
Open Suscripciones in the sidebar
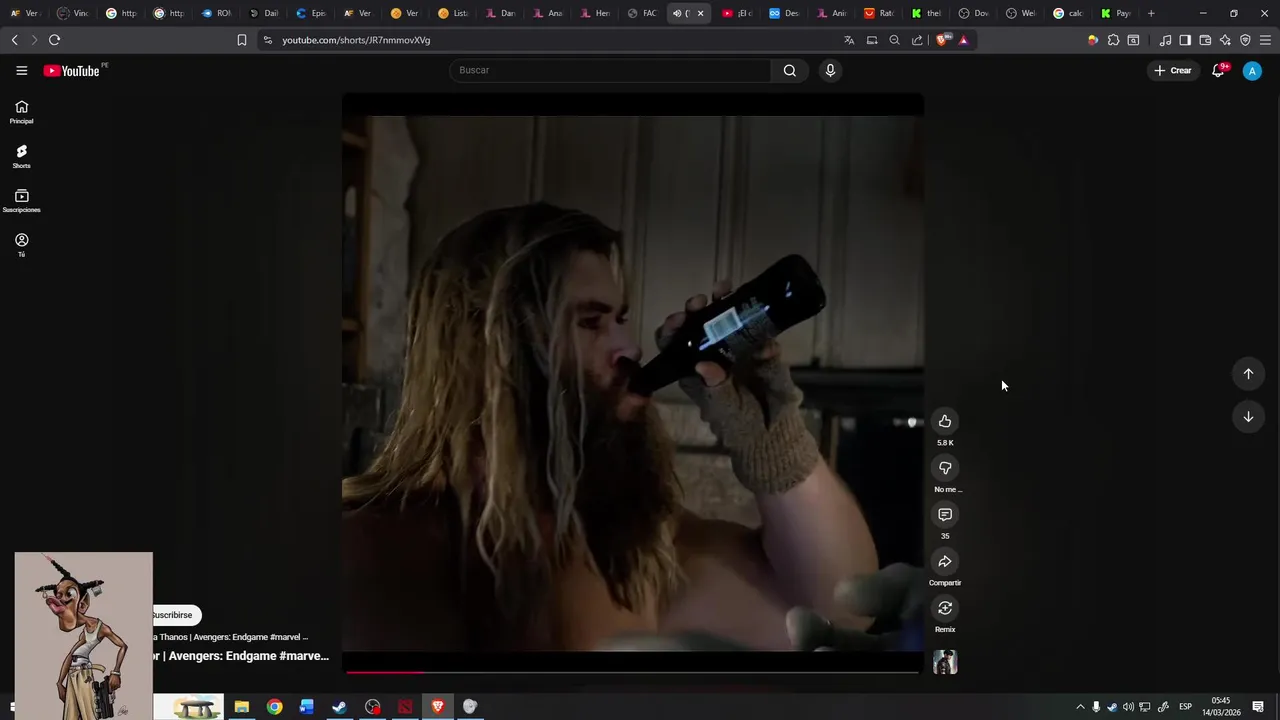[x=22, y=201]
